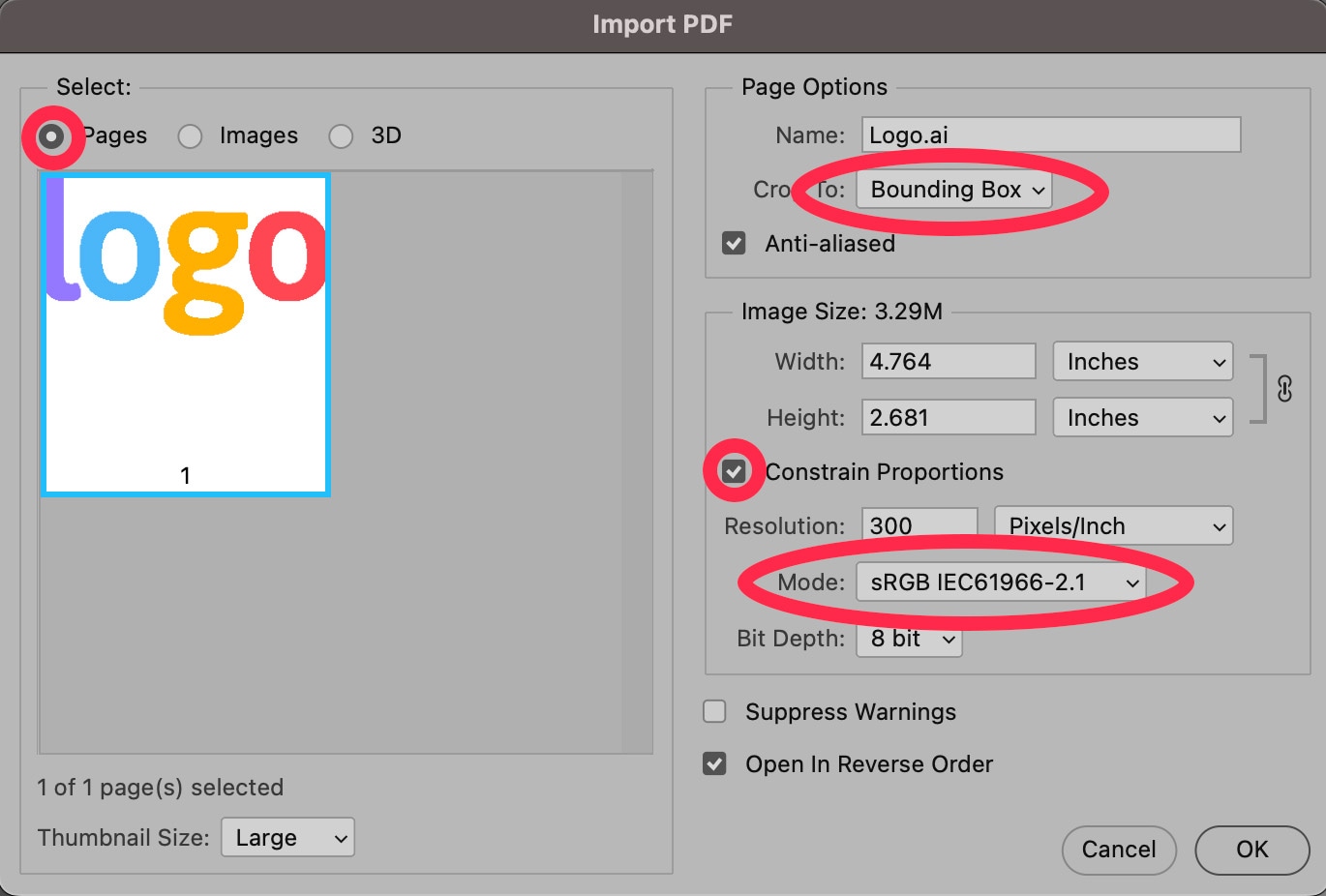
Task: Open the Mode sRGB color dropdown
Action: coord(1001,582)
